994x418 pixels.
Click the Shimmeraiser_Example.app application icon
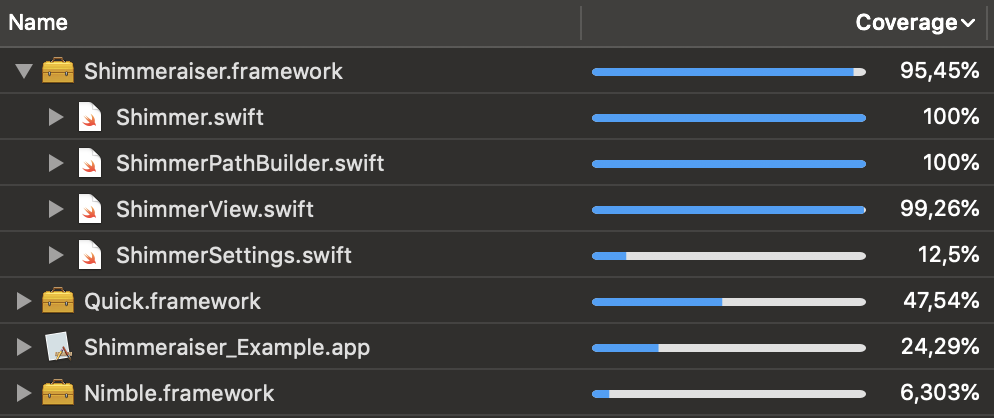pyautogui.click(x=59, y=348)
